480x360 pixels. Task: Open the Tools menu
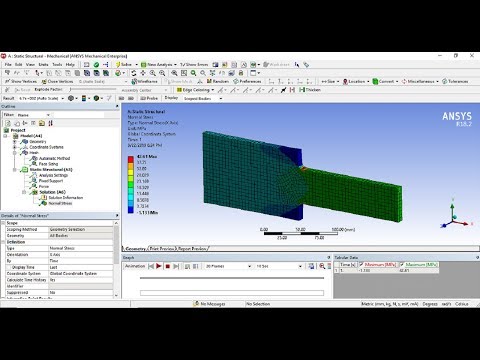pos(57,64)
